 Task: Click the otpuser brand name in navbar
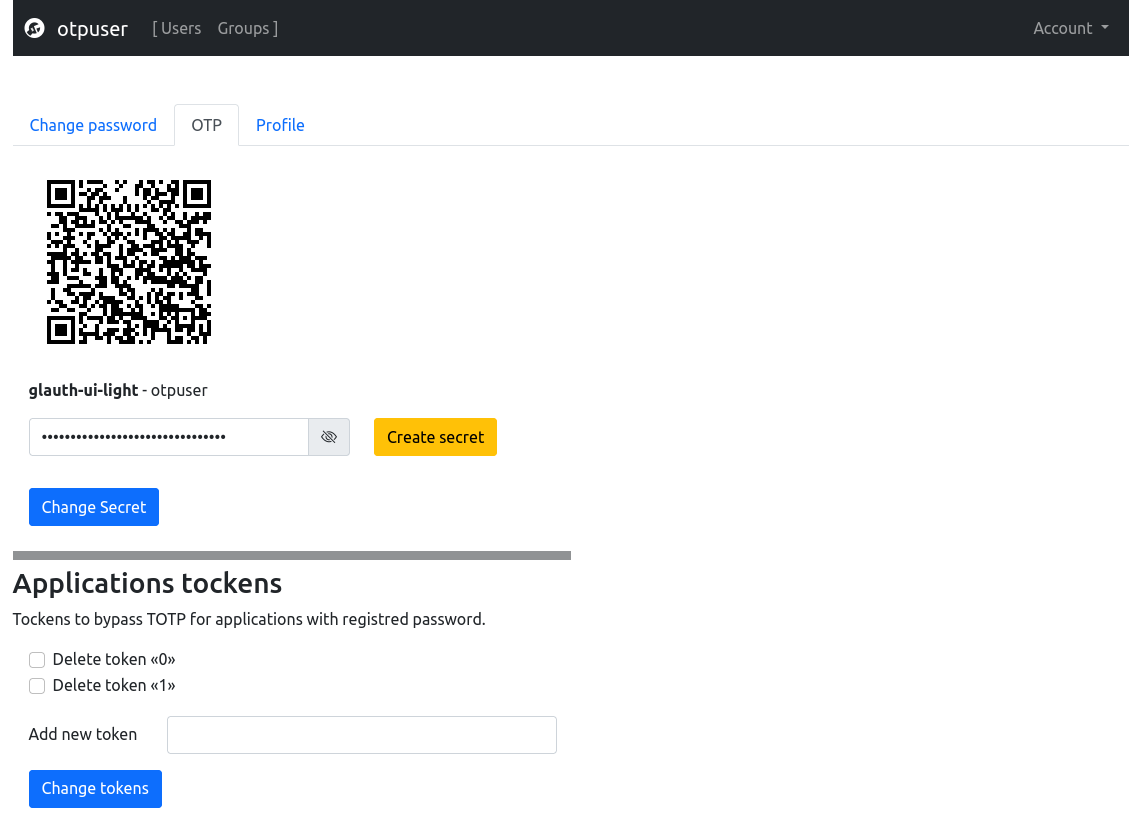92,29
